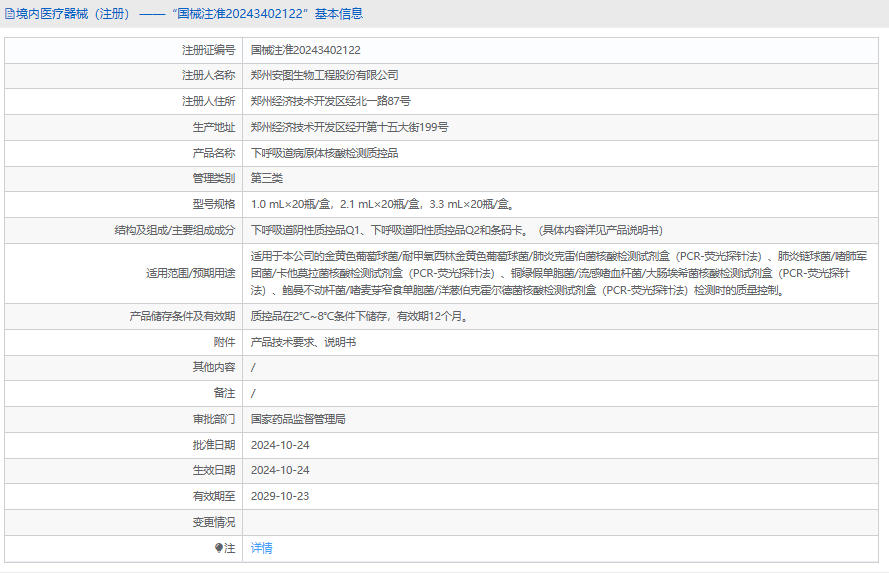The image size is (889, 573).
Task: Select the intended use paragraph starting 适用于本公司的
Action: [x=559, y=273]
